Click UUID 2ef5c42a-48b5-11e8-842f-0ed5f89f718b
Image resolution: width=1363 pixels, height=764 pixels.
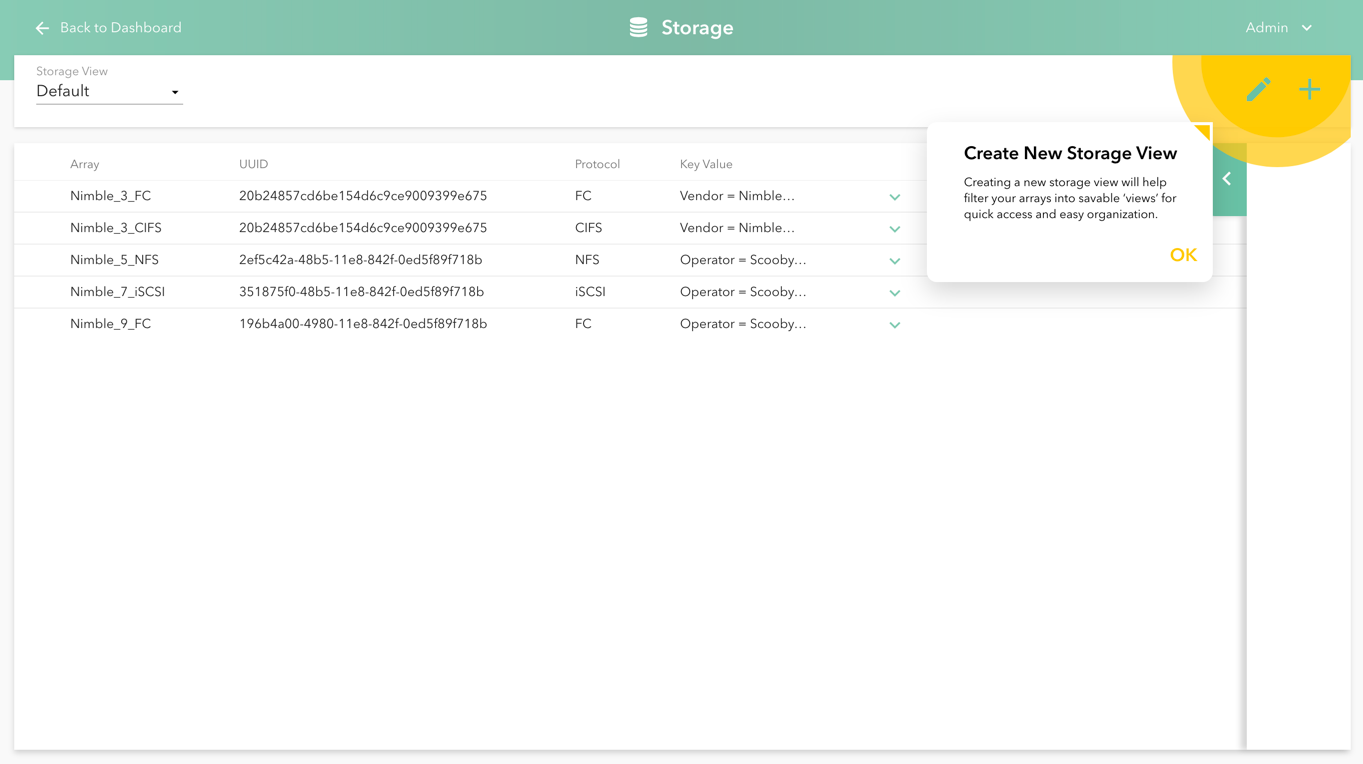click(x=360, y=260)
